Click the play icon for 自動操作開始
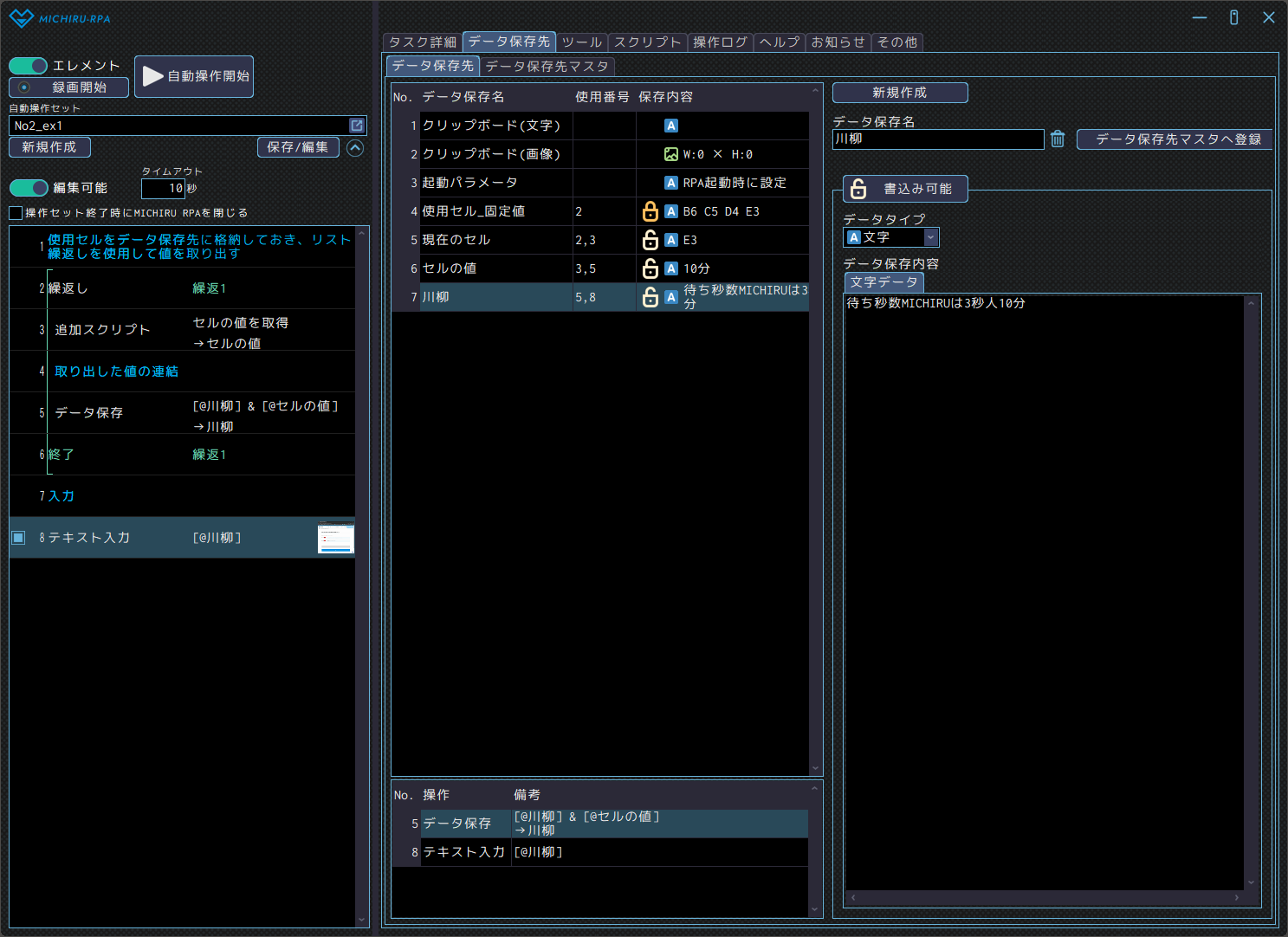The height and width of the screenshot is (937, 1288). (153, 76)
